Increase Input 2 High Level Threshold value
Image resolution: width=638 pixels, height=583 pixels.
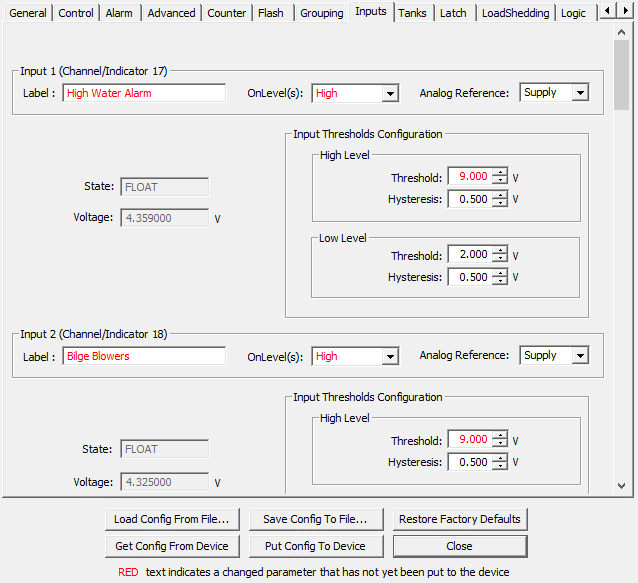[x=500, y=435]
